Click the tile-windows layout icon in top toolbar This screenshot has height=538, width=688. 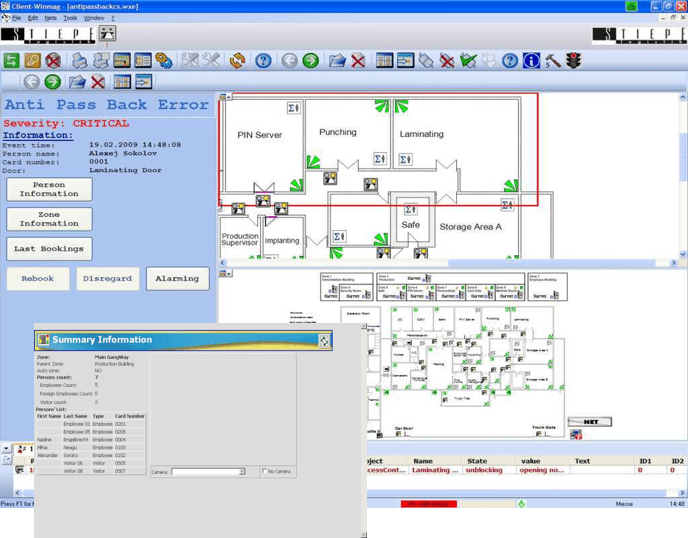[384, 61]
